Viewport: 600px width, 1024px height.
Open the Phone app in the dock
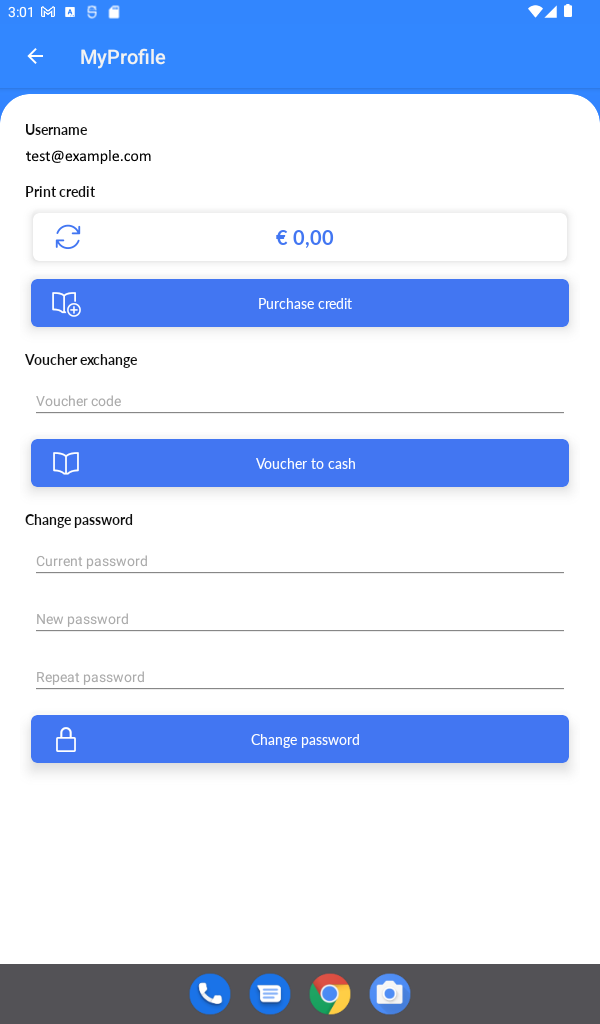coord(210,994)
